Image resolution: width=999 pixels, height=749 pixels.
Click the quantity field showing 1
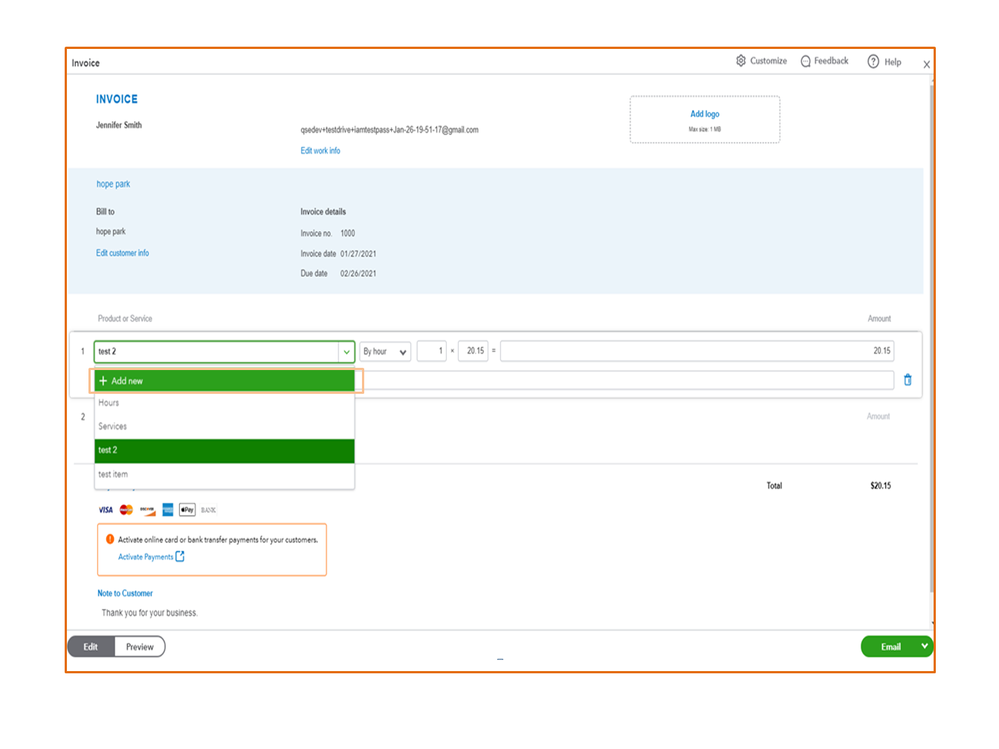coord(431,351)
